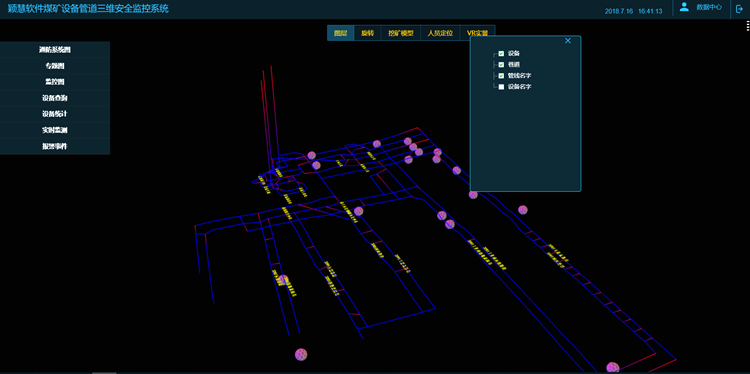Open the first sidebar item above 专题图
This screenshot has height=374, width=750.
point(55,50)
